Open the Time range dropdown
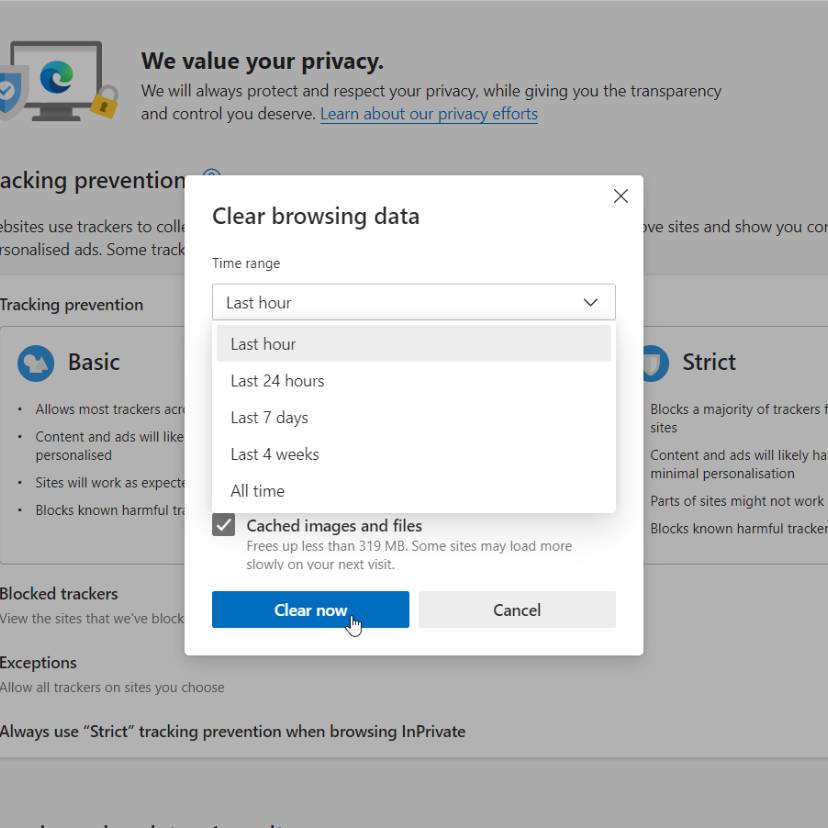The image size is (828, 828). (413, 302)
